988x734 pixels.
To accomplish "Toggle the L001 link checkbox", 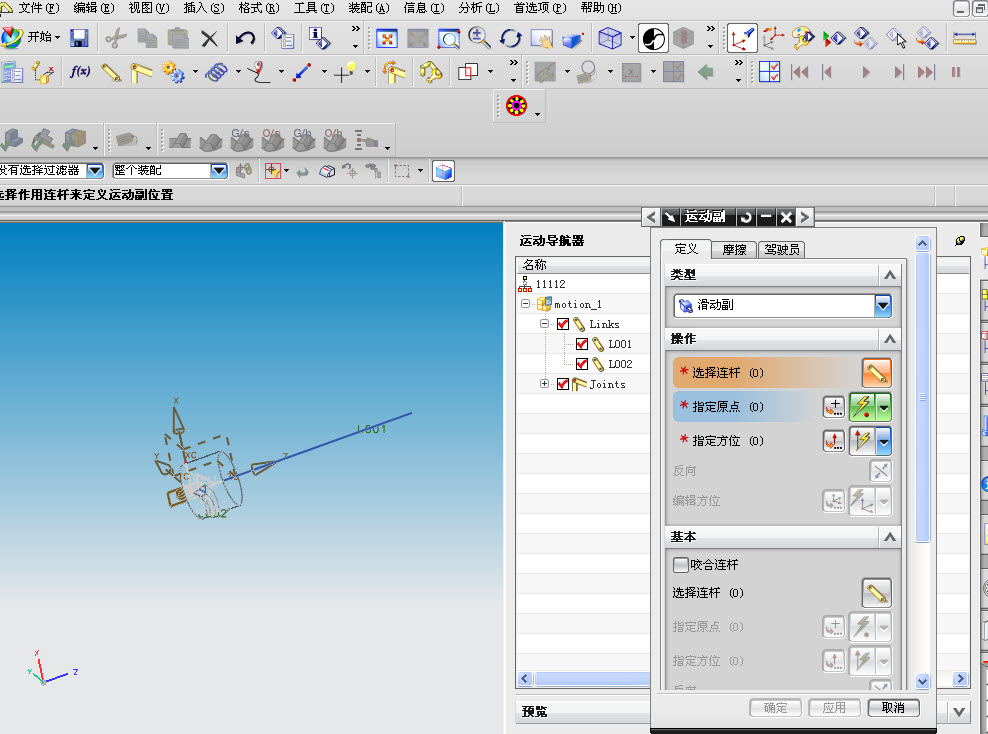I will (x=582, y=344).
